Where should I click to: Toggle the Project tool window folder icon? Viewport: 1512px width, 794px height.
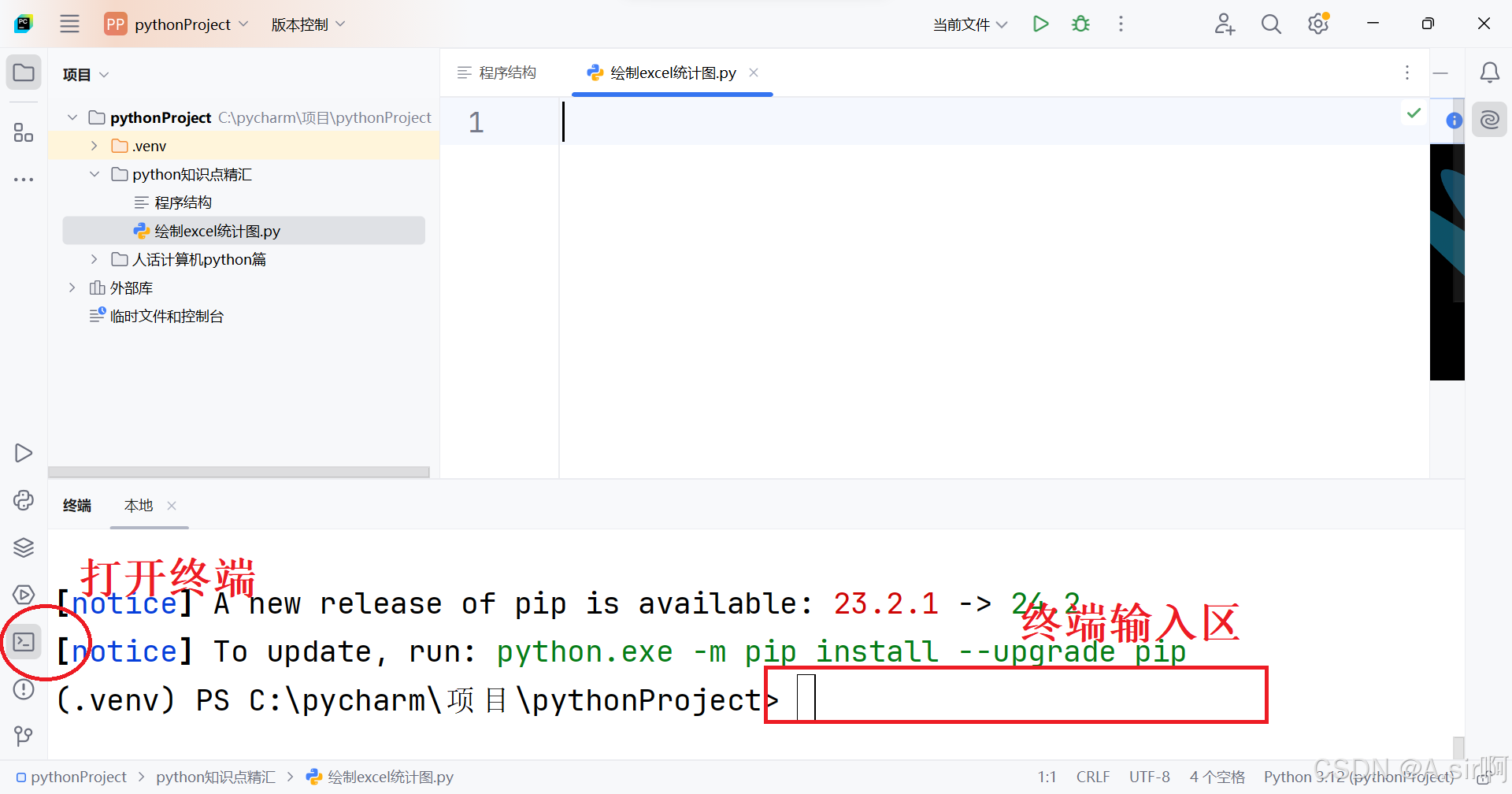tap(23, 72)
